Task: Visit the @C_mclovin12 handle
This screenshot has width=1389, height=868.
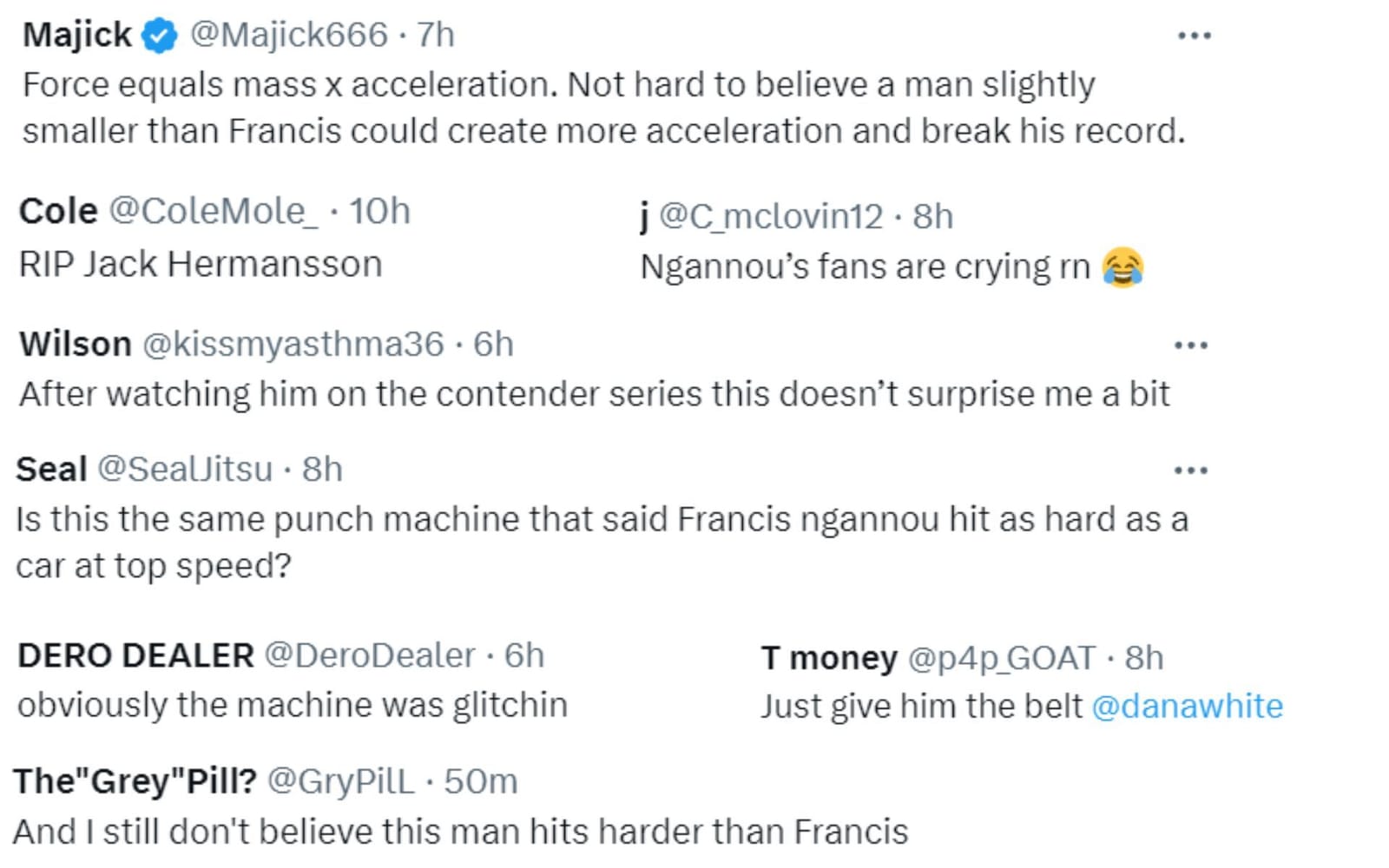Action: tap(771, 217)
